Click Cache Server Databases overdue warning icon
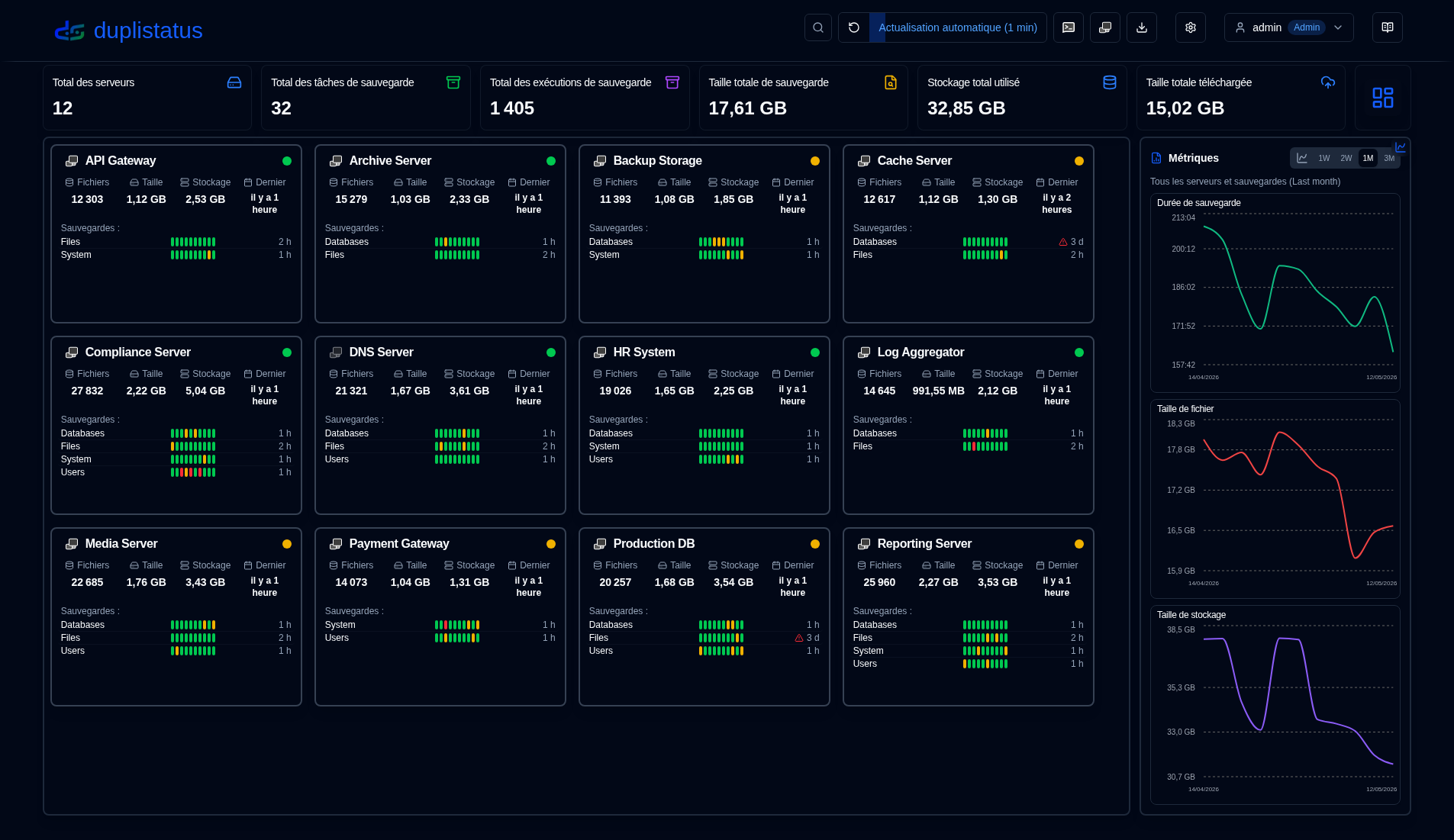1454x840 pixels. point(1063,242)
